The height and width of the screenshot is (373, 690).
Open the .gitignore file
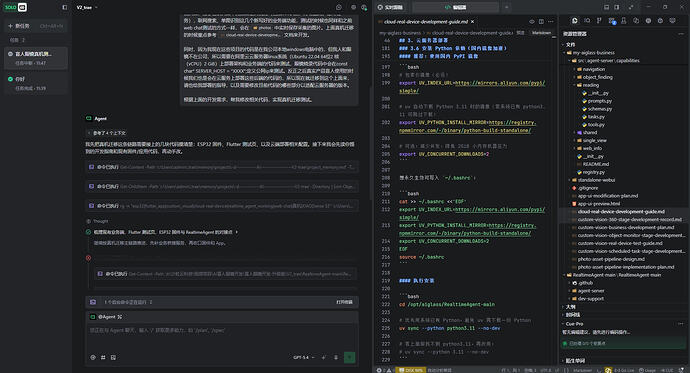(584, 188)
